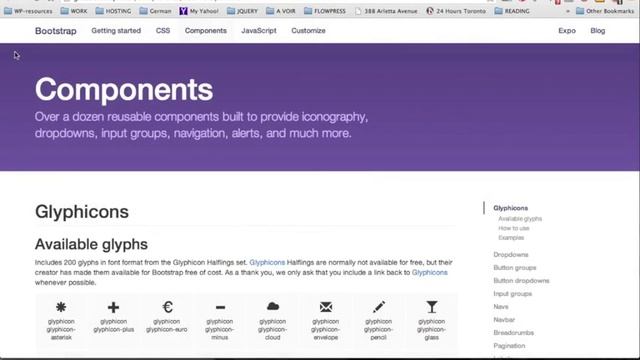The height and width of the screenshot is (360, 640).
Task: Open the JQUERY bookmark folder
Action: [x=242, y=11]
